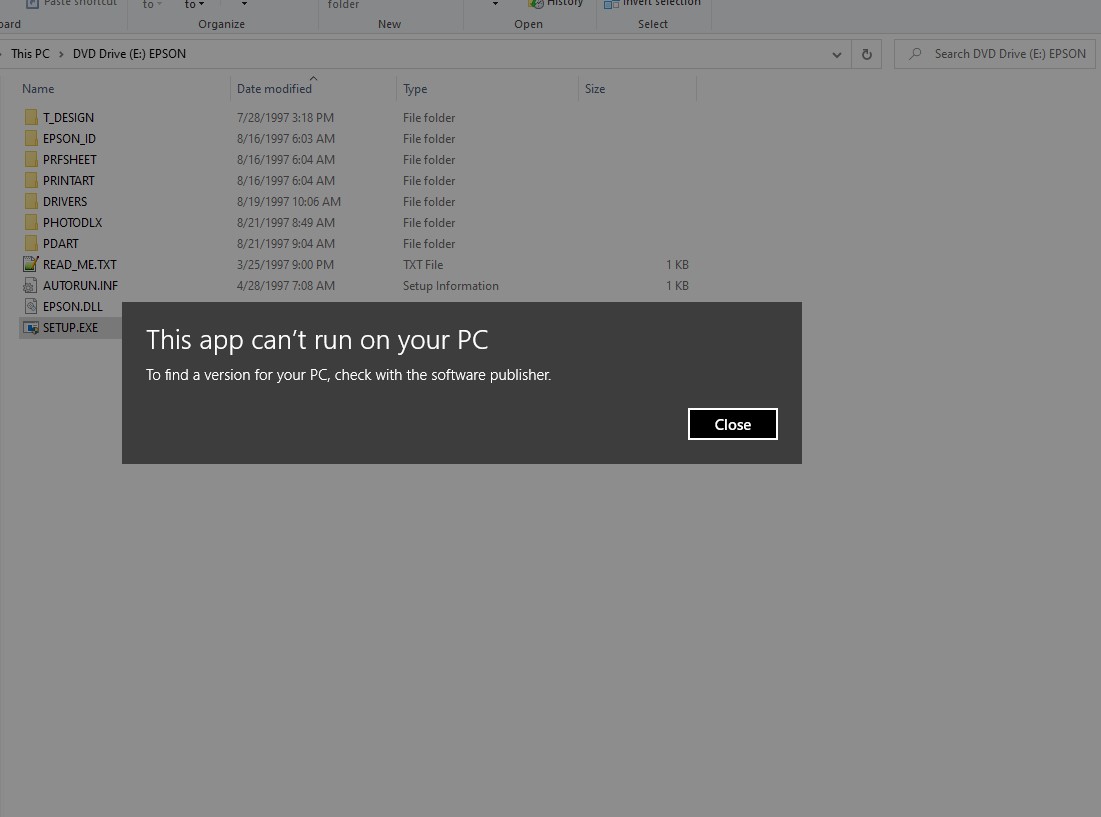Click the This PC breadcrumb link

point(30,54)
